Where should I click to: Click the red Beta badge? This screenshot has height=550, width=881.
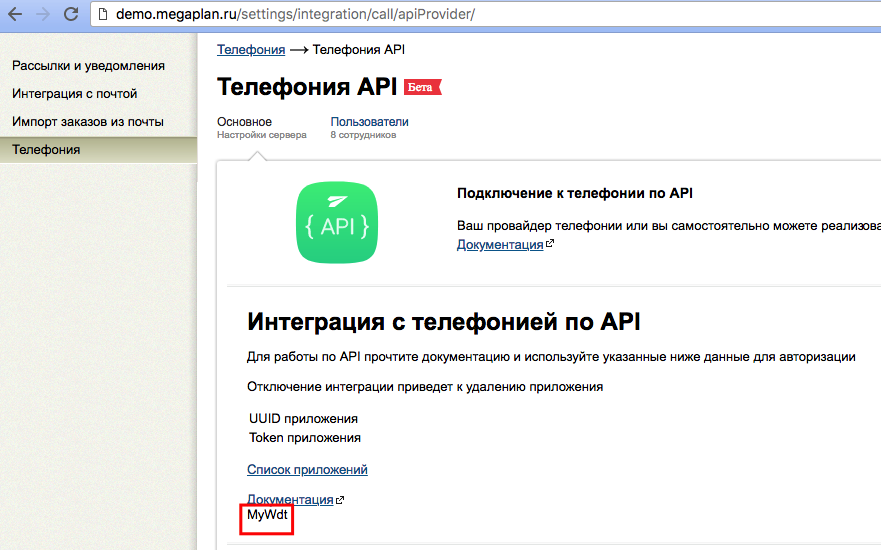point(422,88)
